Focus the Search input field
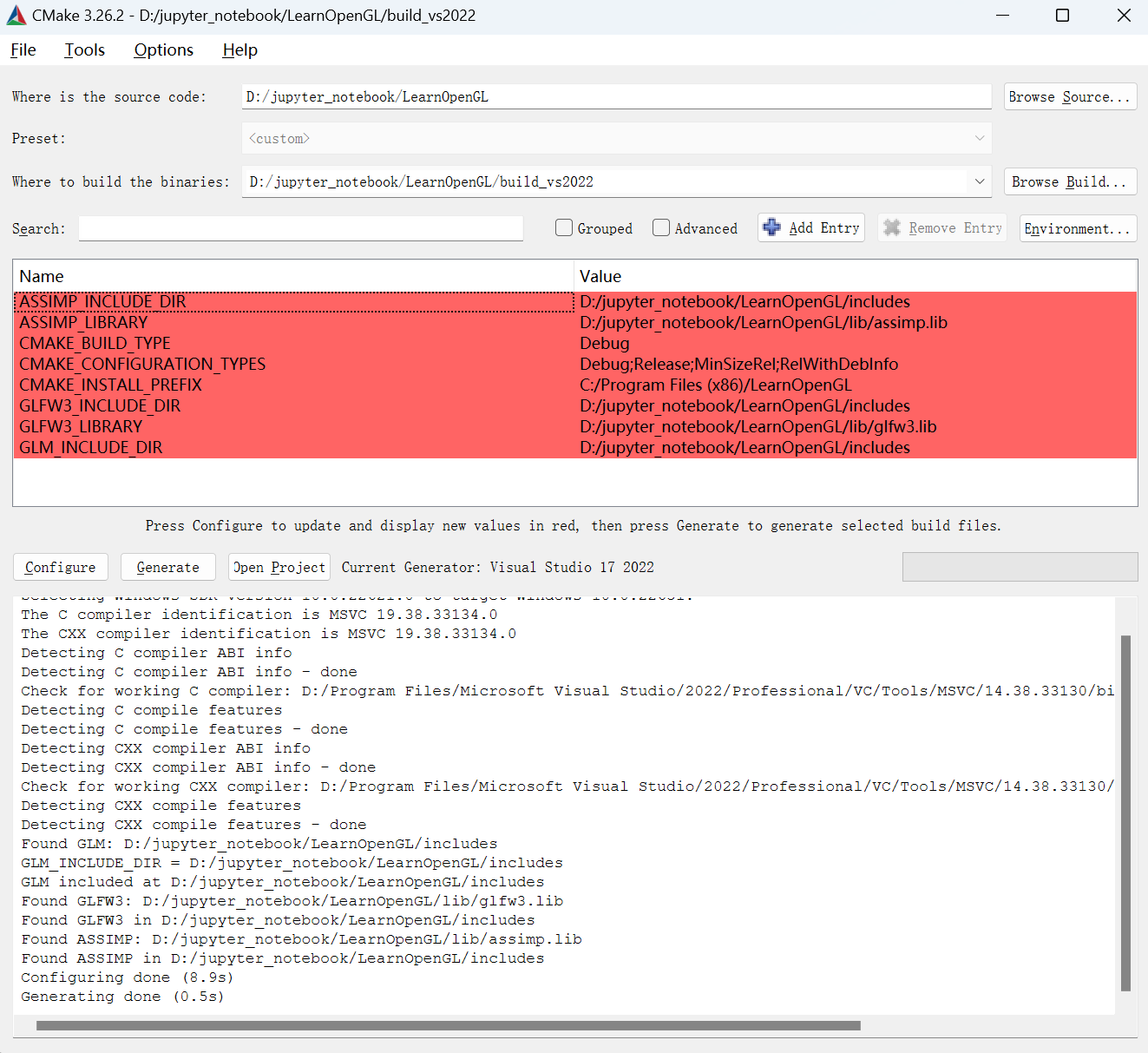The width and height of the screenshot is (1148, 1053). [301, 228]
